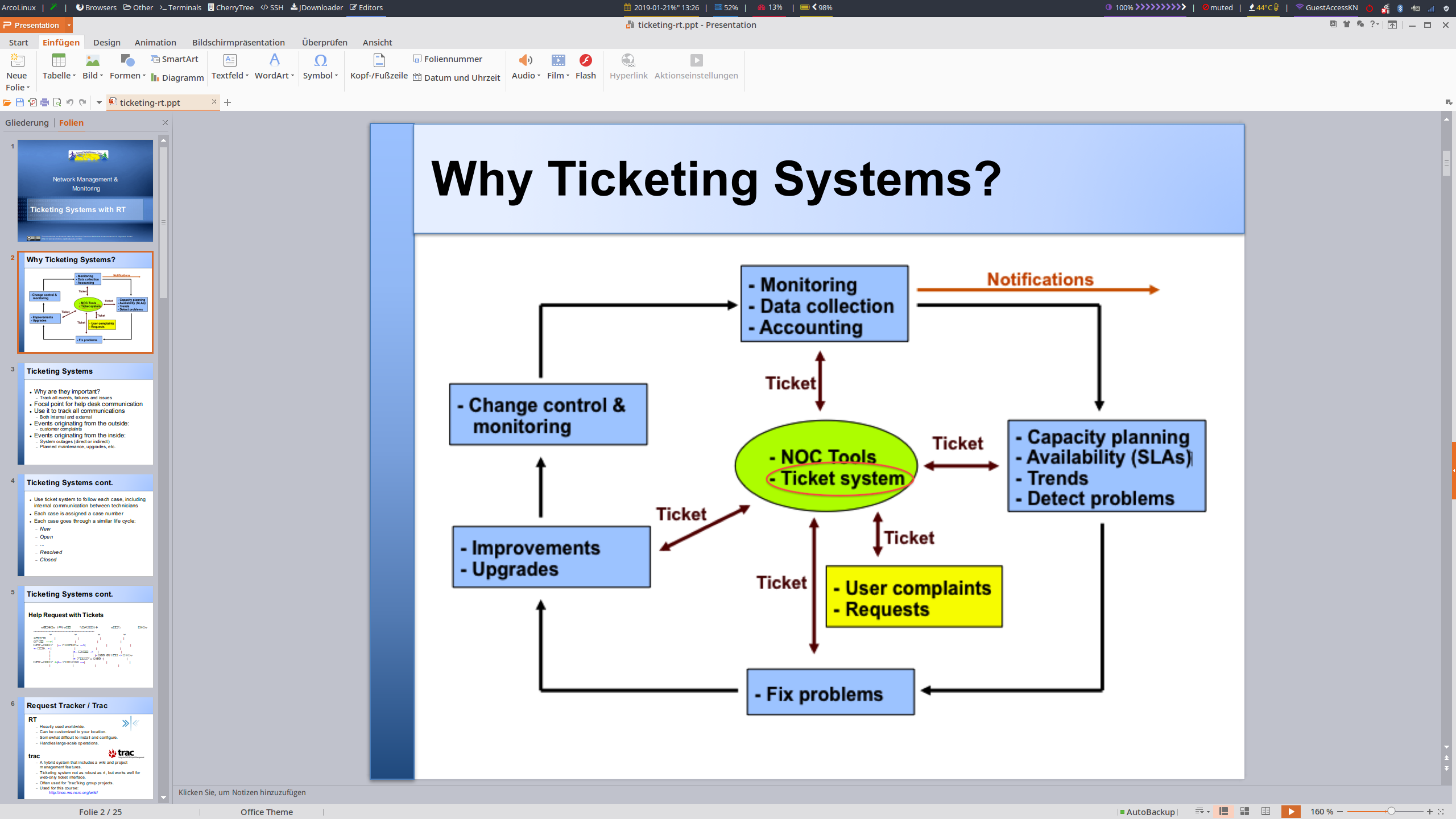Image resolution: width=1456 pixels, height=819 pixels.
Task: Start slideshow with orange play button
Action: pyautogui.click(x=1290, y=812)
